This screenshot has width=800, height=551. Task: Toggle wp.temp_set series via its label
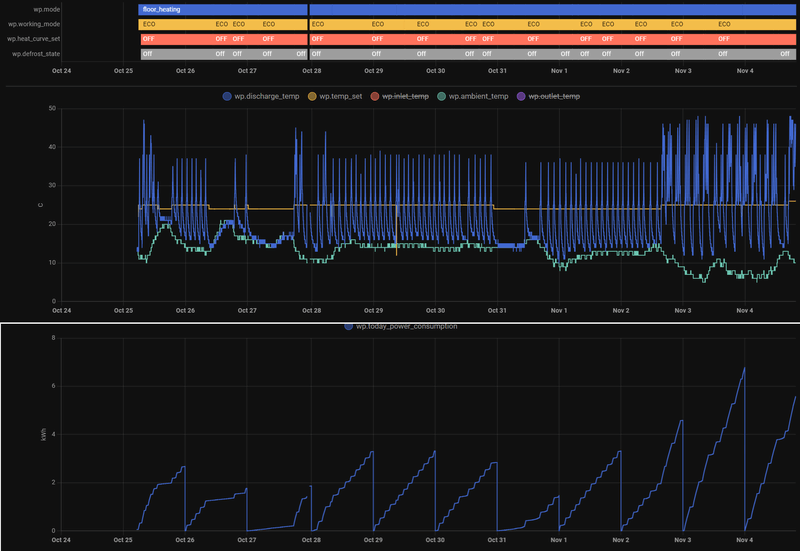pos(341,96)
